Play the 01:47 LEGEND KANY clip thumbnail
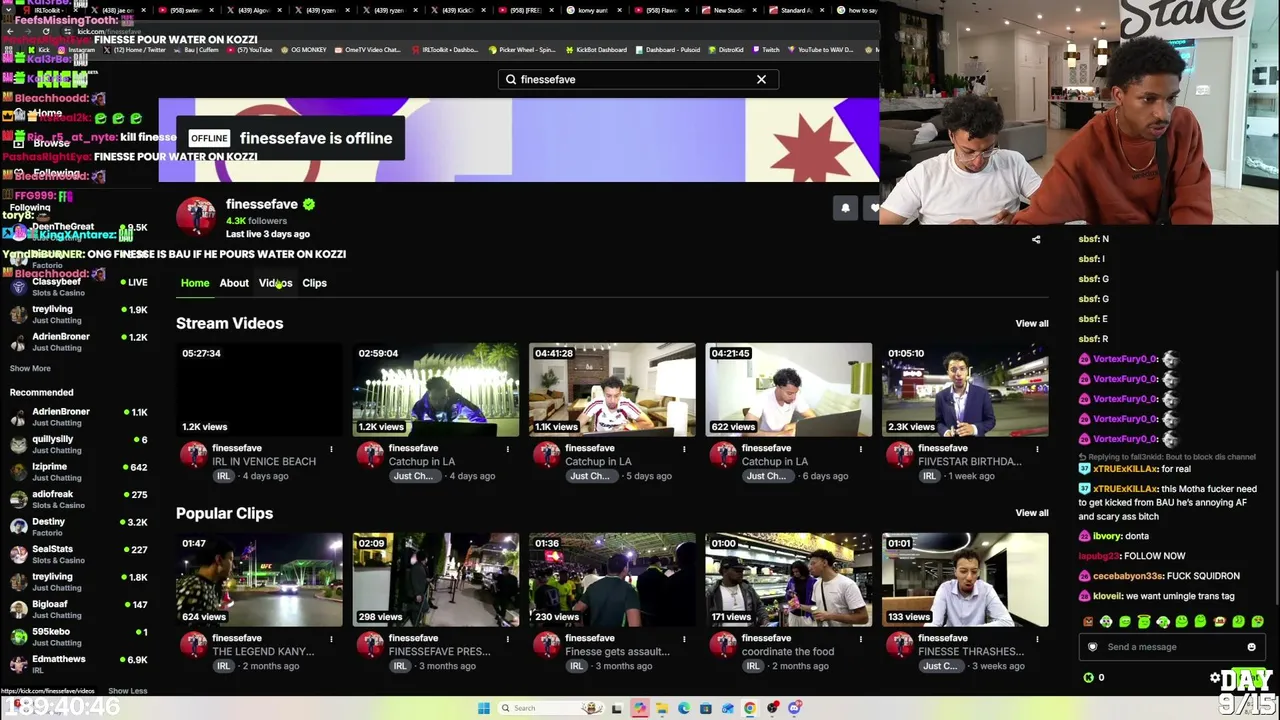Viewport: 1280px width, 720px height. tap(259, 580)
